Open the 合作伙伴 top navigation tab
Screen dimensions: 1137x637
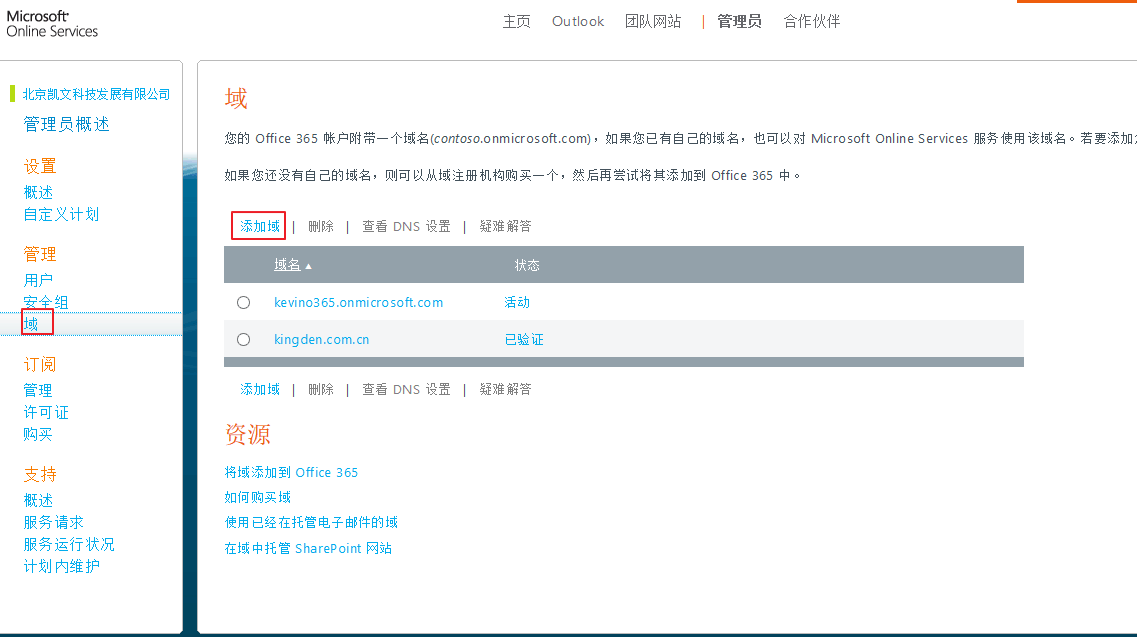pos(812,22)
